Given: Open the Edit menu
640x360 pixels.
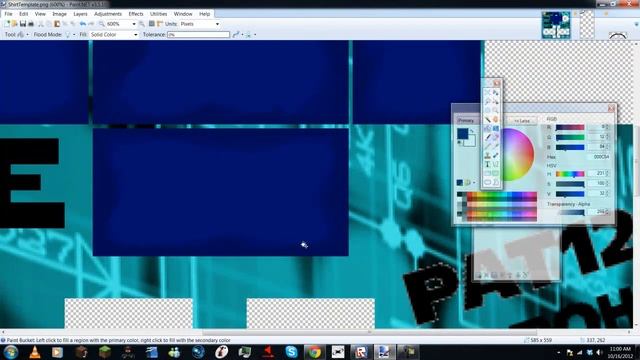Looking at the screenshot, I should click(24, 14).
